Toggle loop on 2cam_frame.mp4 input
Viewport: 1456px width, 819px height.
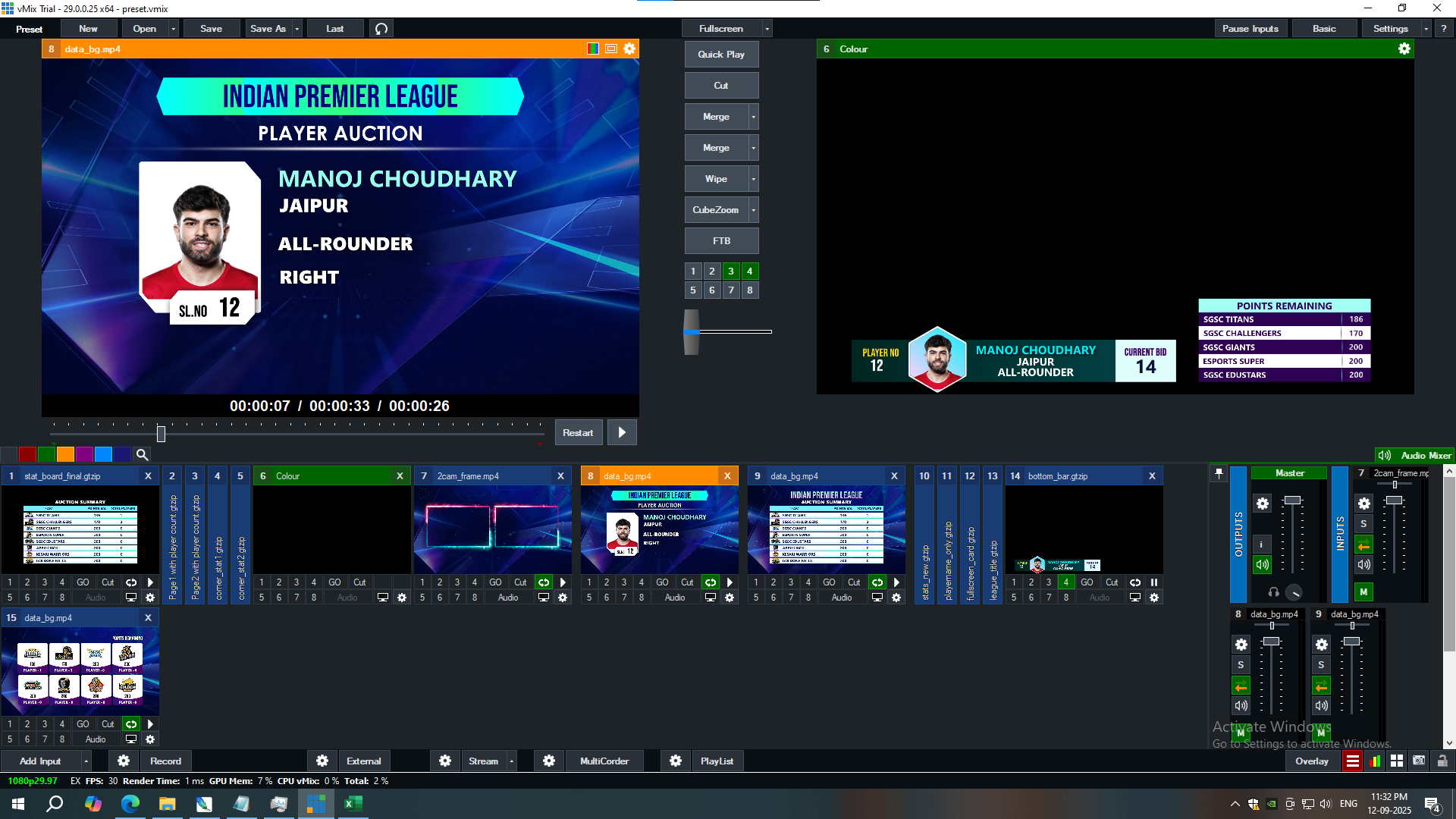pos(544,582)
